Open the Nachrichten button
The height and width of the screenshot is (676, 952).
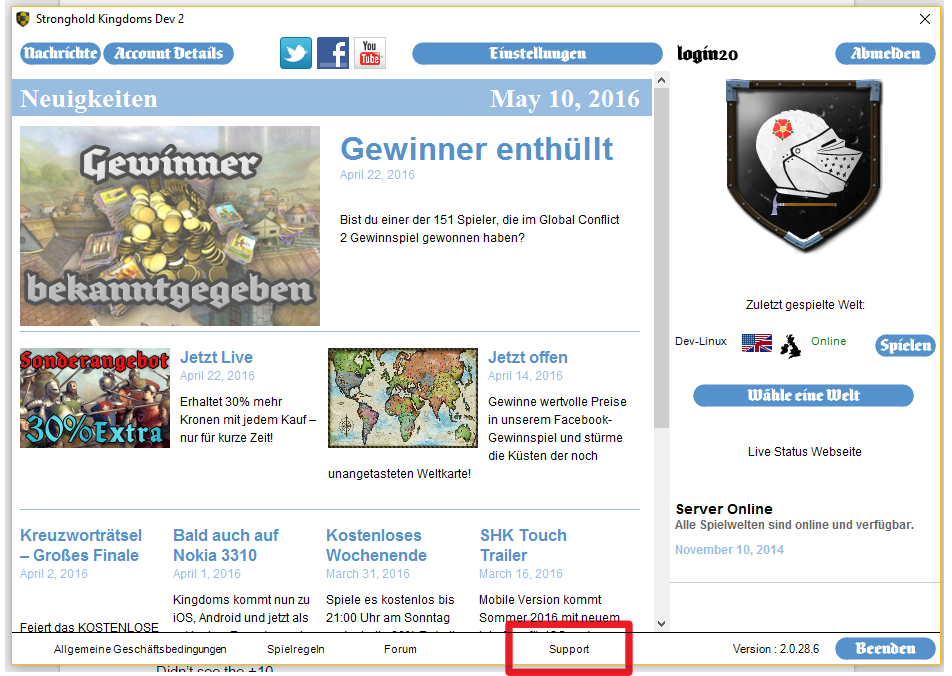pyautogui.click(x=60, y=53)
